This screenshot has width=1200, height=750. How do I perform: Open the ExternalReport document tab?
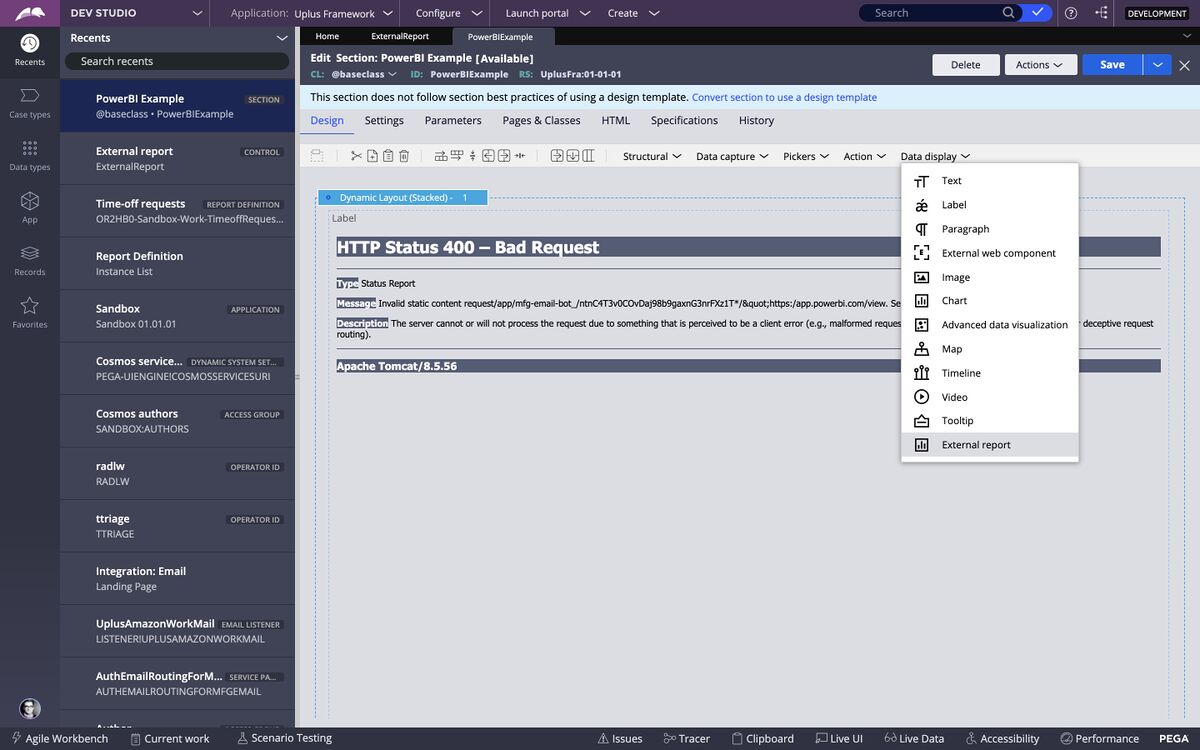tap(400, 36)
